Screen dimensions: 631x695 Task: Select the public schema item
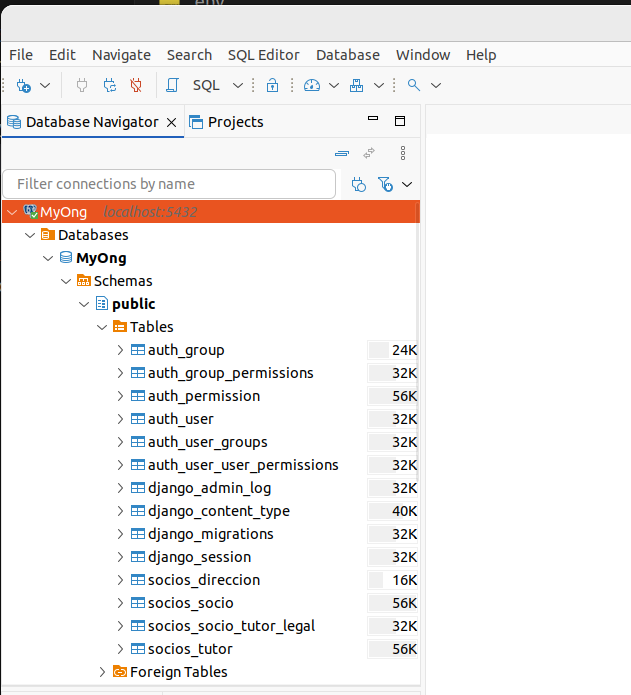coord(133,304)
